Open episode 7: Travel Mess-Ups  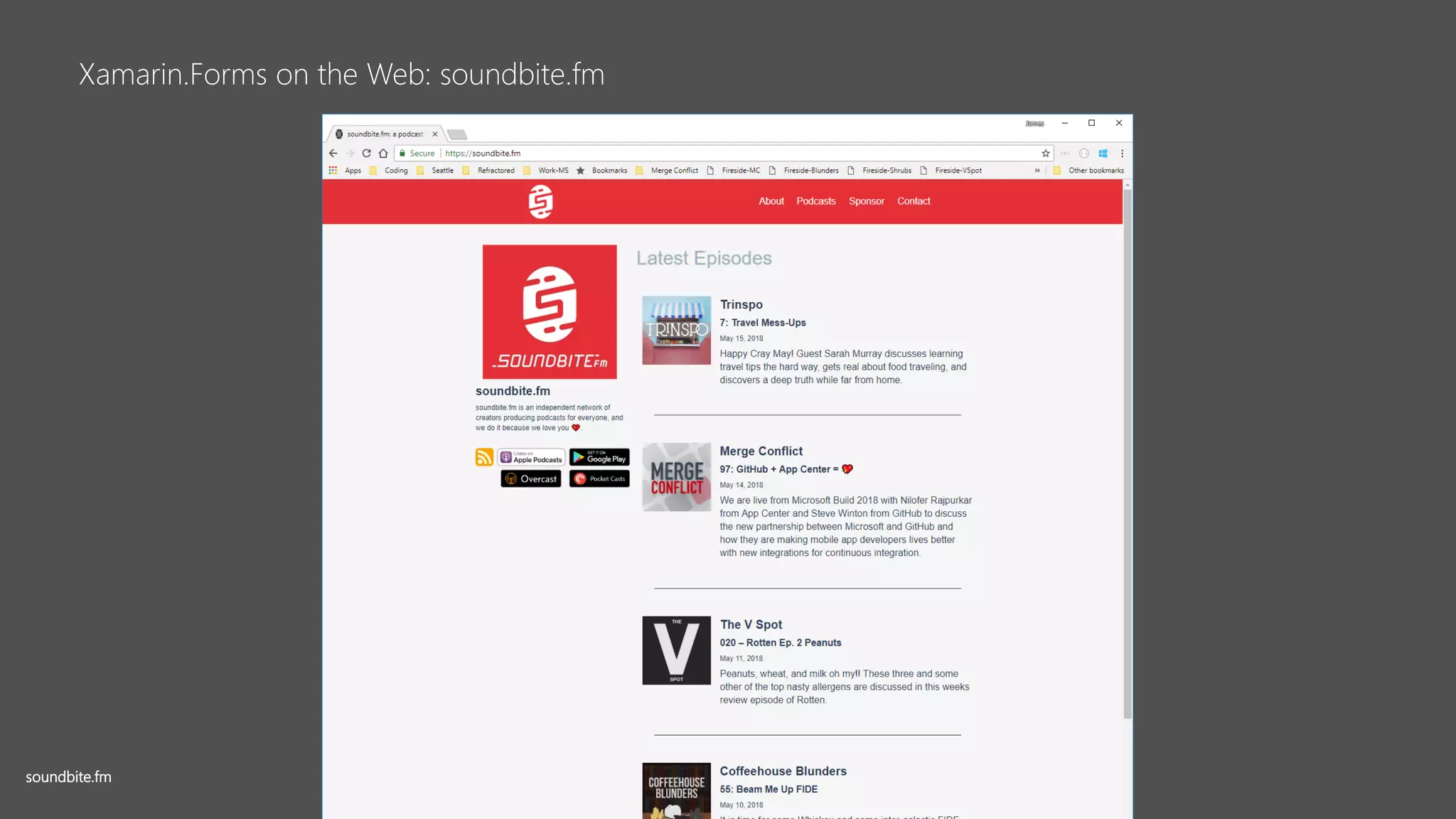click(763, 323)
